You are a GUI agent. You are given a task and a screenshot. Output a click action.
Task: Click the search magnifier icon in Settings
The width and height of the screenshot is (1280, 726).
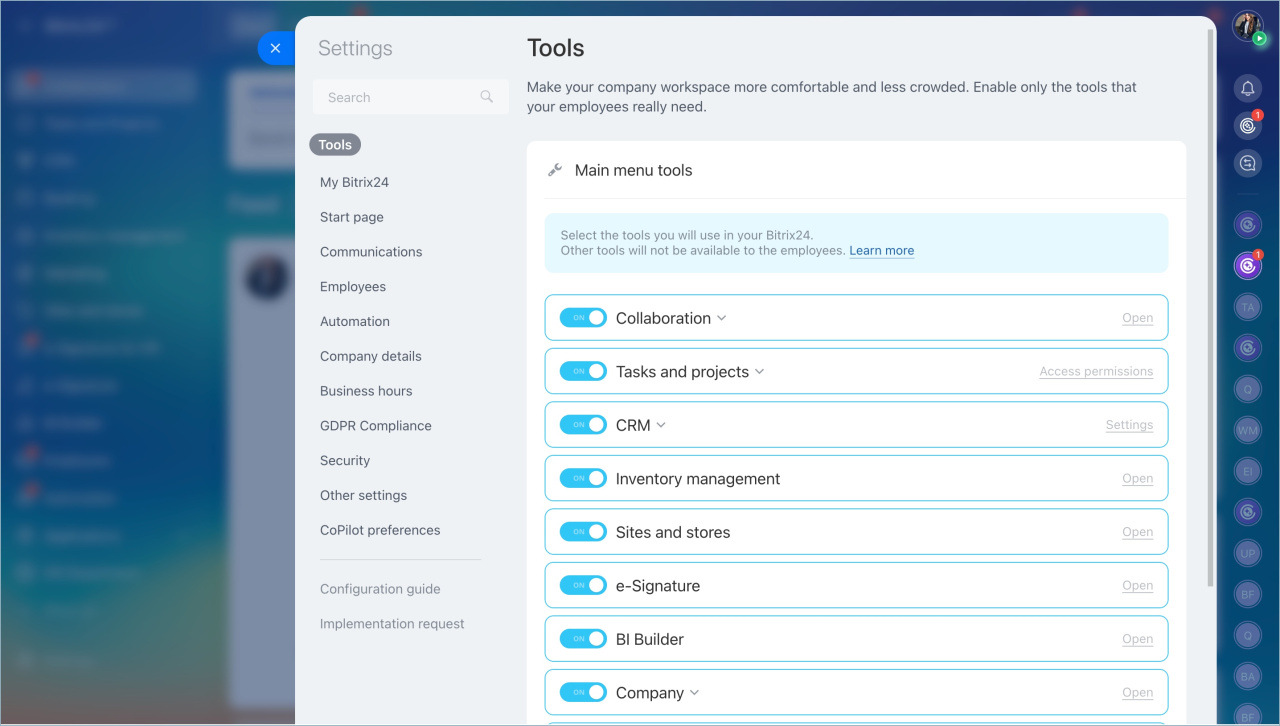coord(487,97)
